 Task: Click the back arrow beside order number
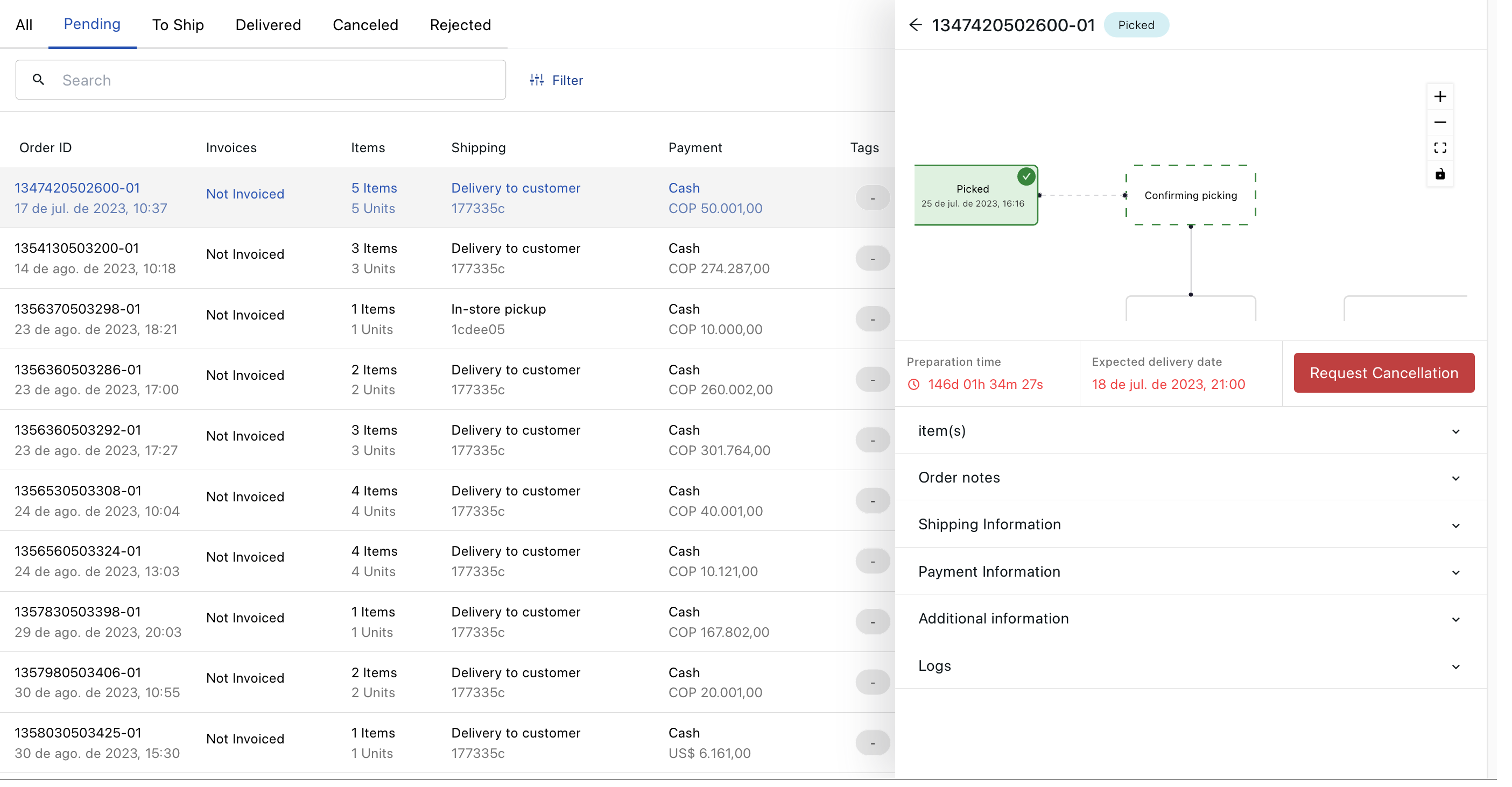(x=915, y=25)
